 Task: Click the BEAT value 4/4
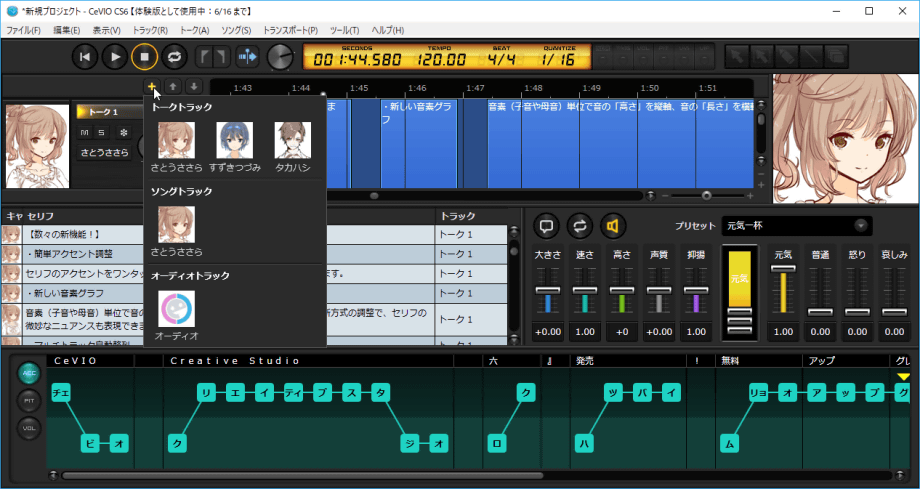(502, 60)
